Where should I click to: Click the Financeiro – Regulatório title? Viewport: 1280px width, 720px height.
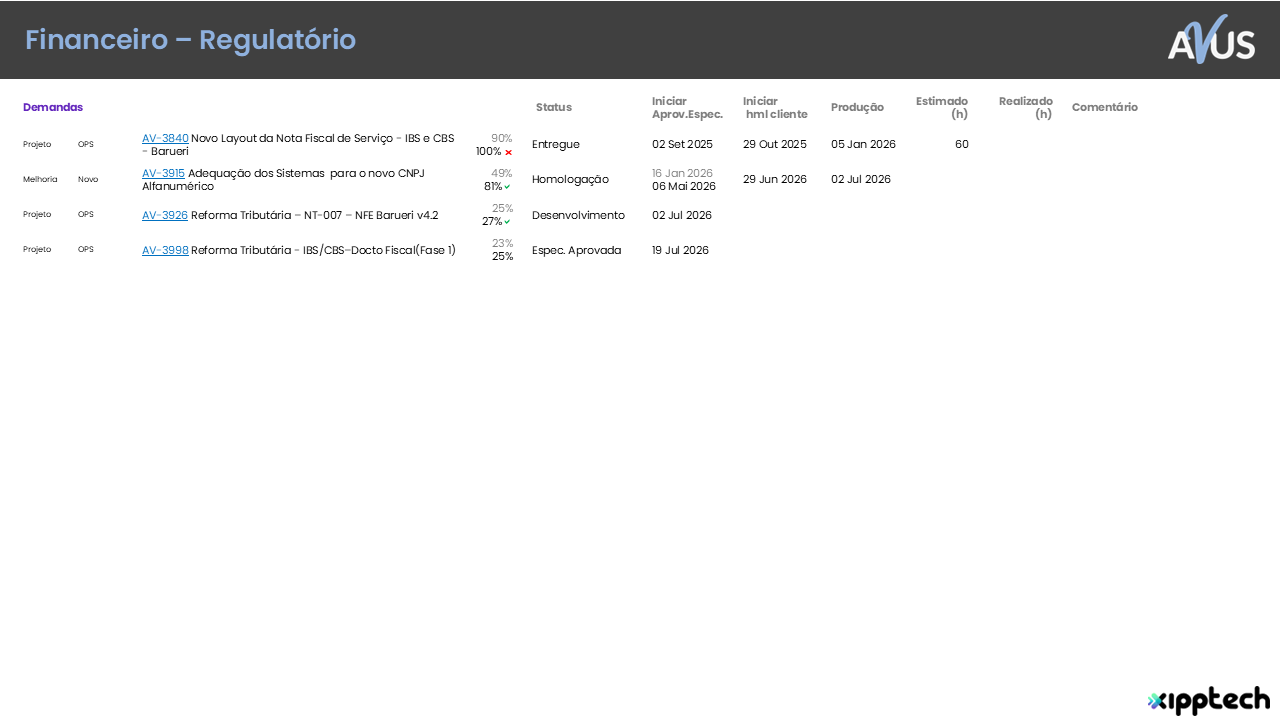(190, 39)
